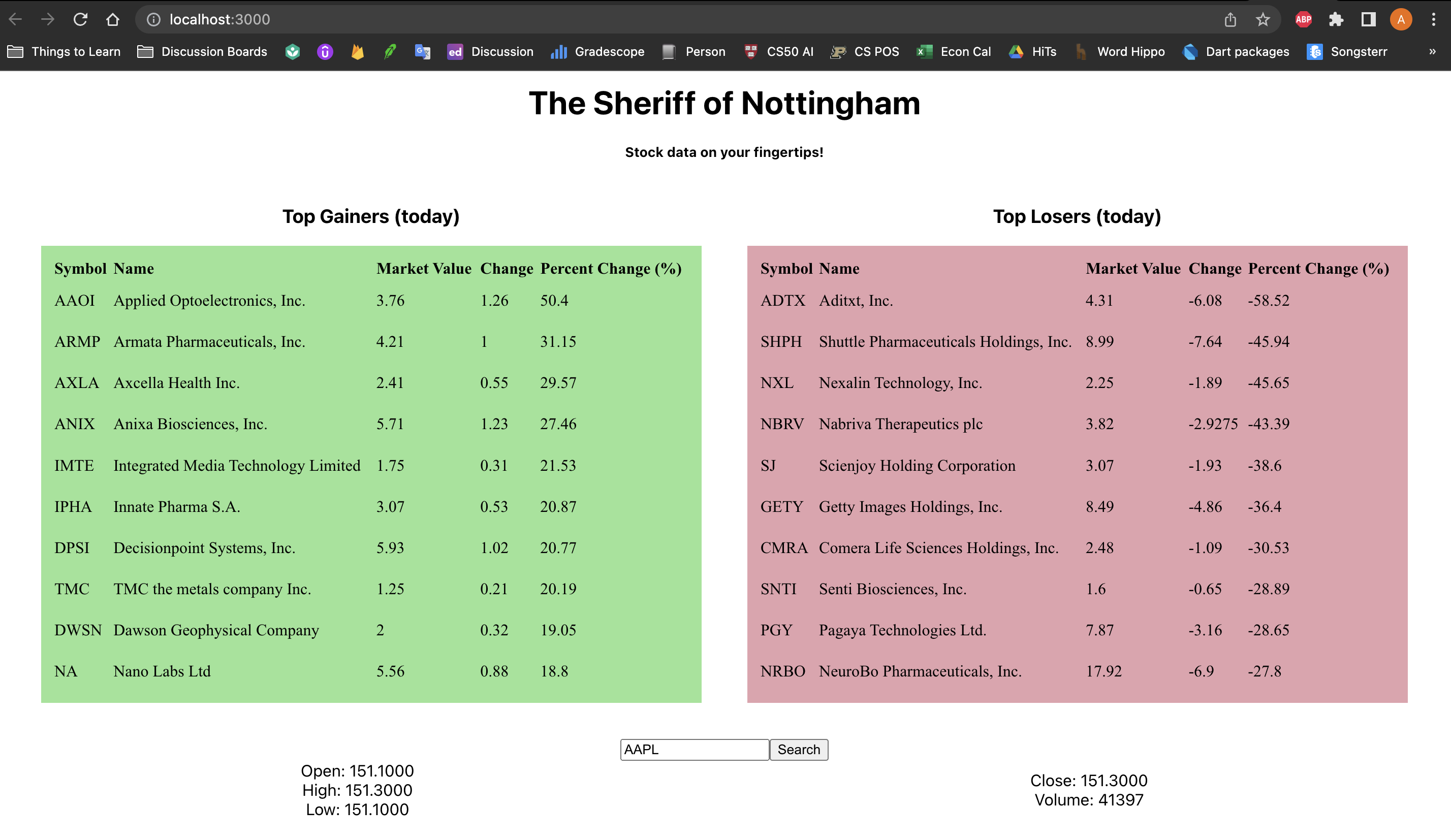Open the Firebase bookmark icon

[x=358, y=52]
